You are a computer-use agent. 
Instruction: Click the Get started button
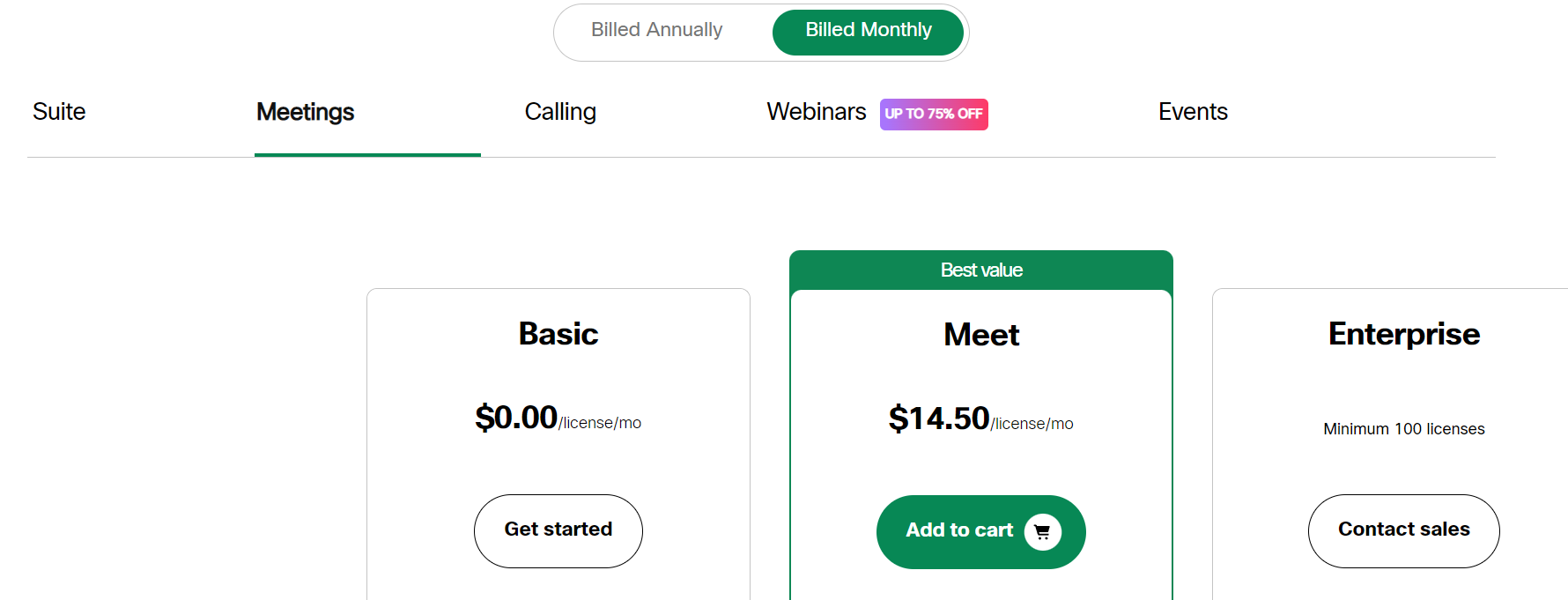(558, 530)
